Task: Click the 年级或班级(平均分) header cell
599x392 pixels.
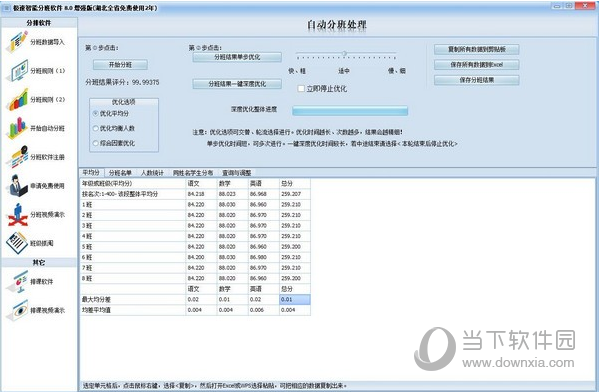Action: pyautogui.click(x=133, y=183)
